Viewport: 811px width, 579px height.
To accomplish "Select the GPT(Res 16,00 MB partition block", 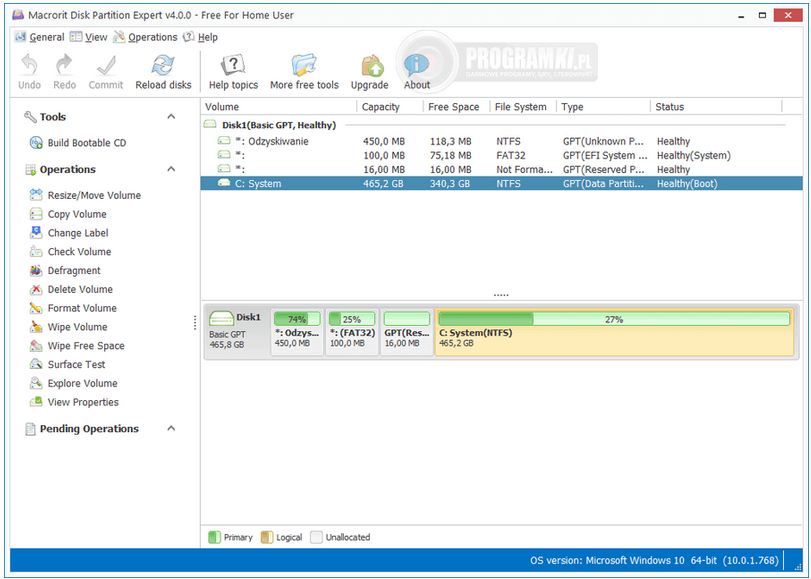I will coord(407,332).
